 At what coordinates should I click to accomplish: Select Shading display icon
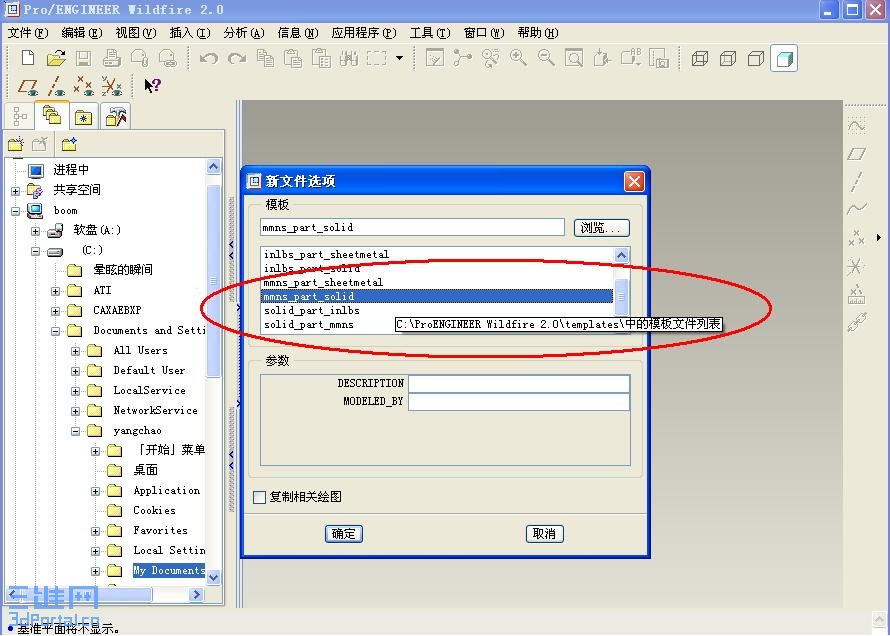coord(784,58)
